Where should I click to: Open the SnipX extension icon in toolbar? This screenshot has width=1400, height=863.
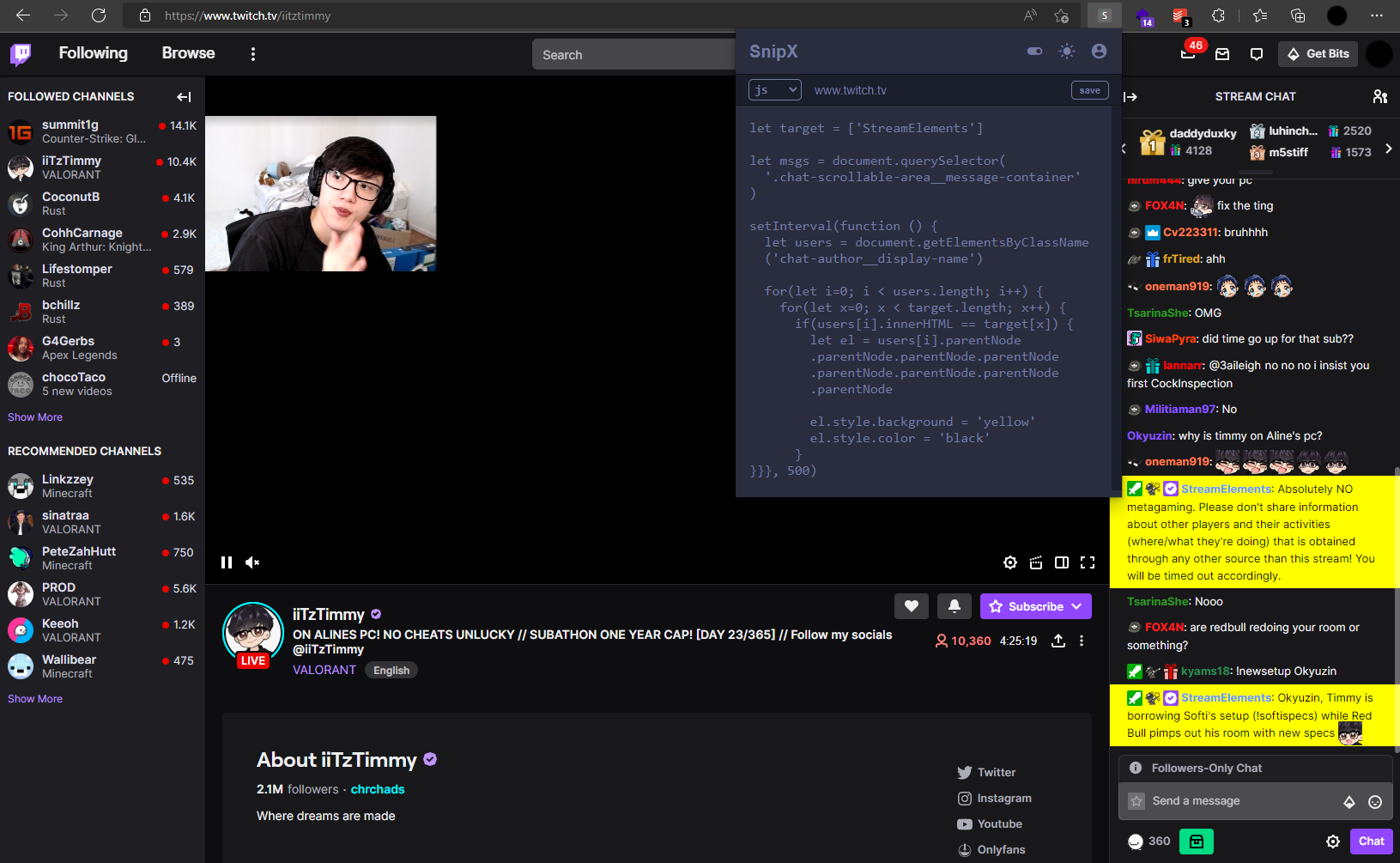tap(1105, 15)
